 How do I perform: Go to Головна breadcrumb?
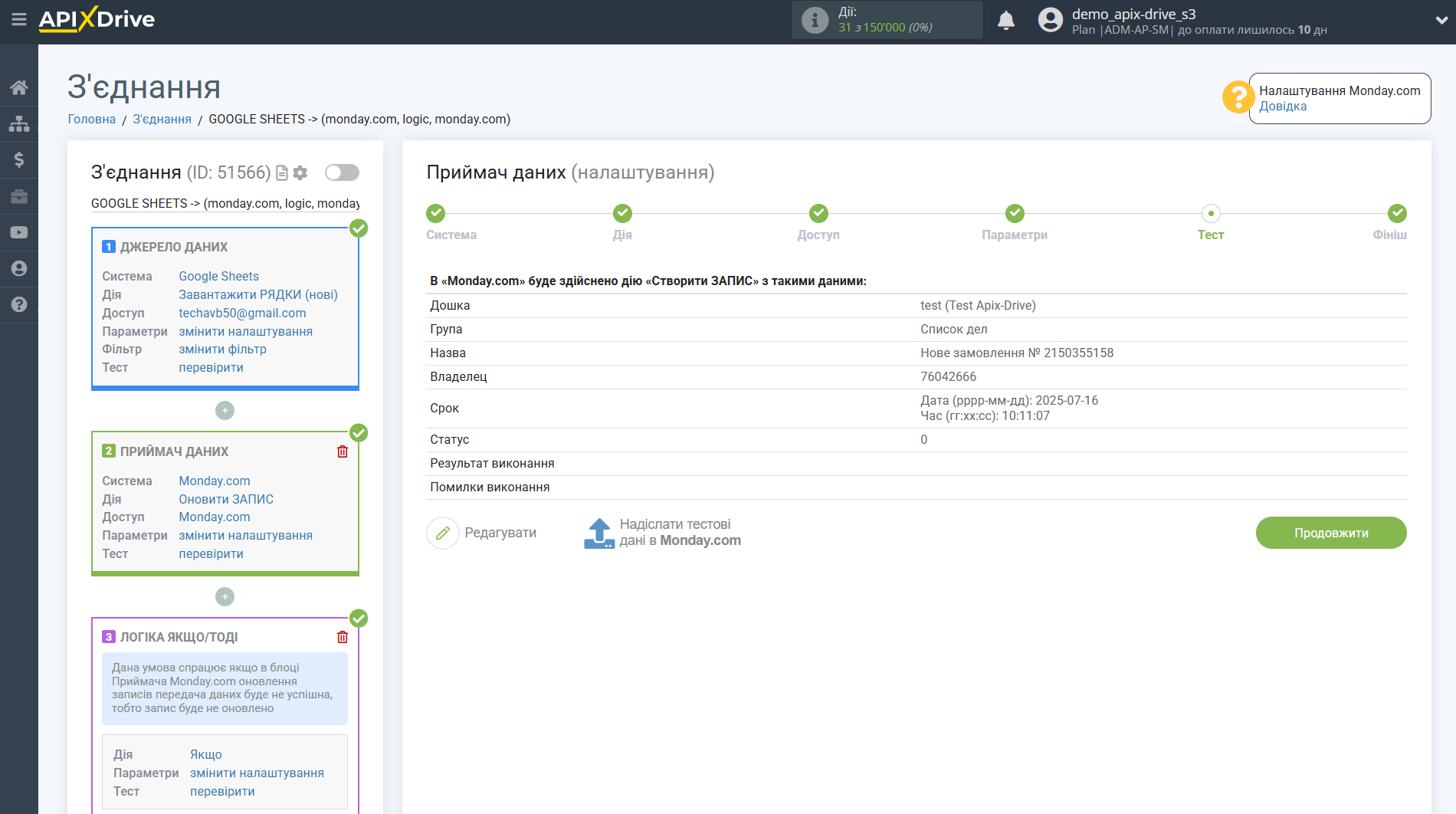click(92, 119)
